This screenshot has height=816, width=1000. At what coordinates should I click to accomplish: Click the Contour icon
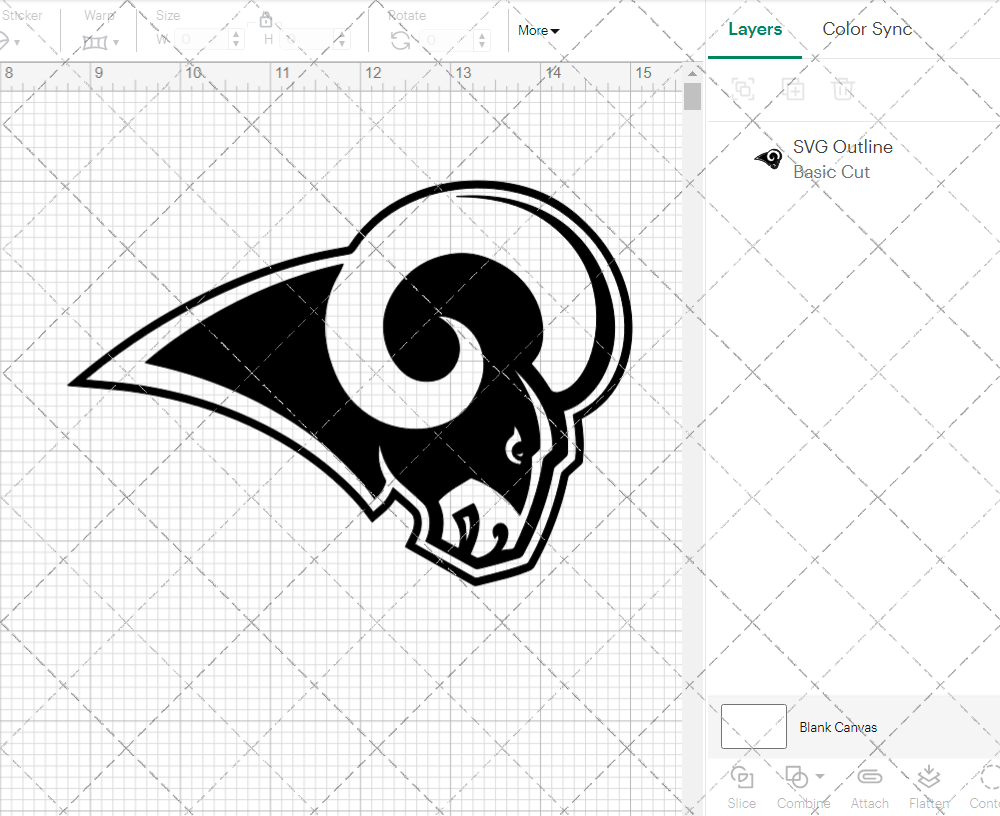[988, 777]
